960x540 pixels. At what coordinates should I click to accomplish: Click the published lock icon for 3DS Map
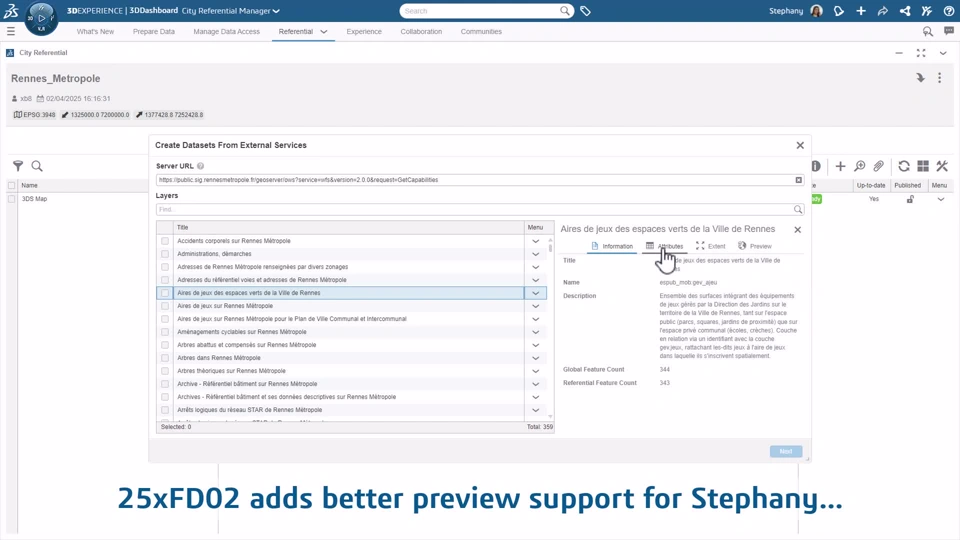click(910, 199)
